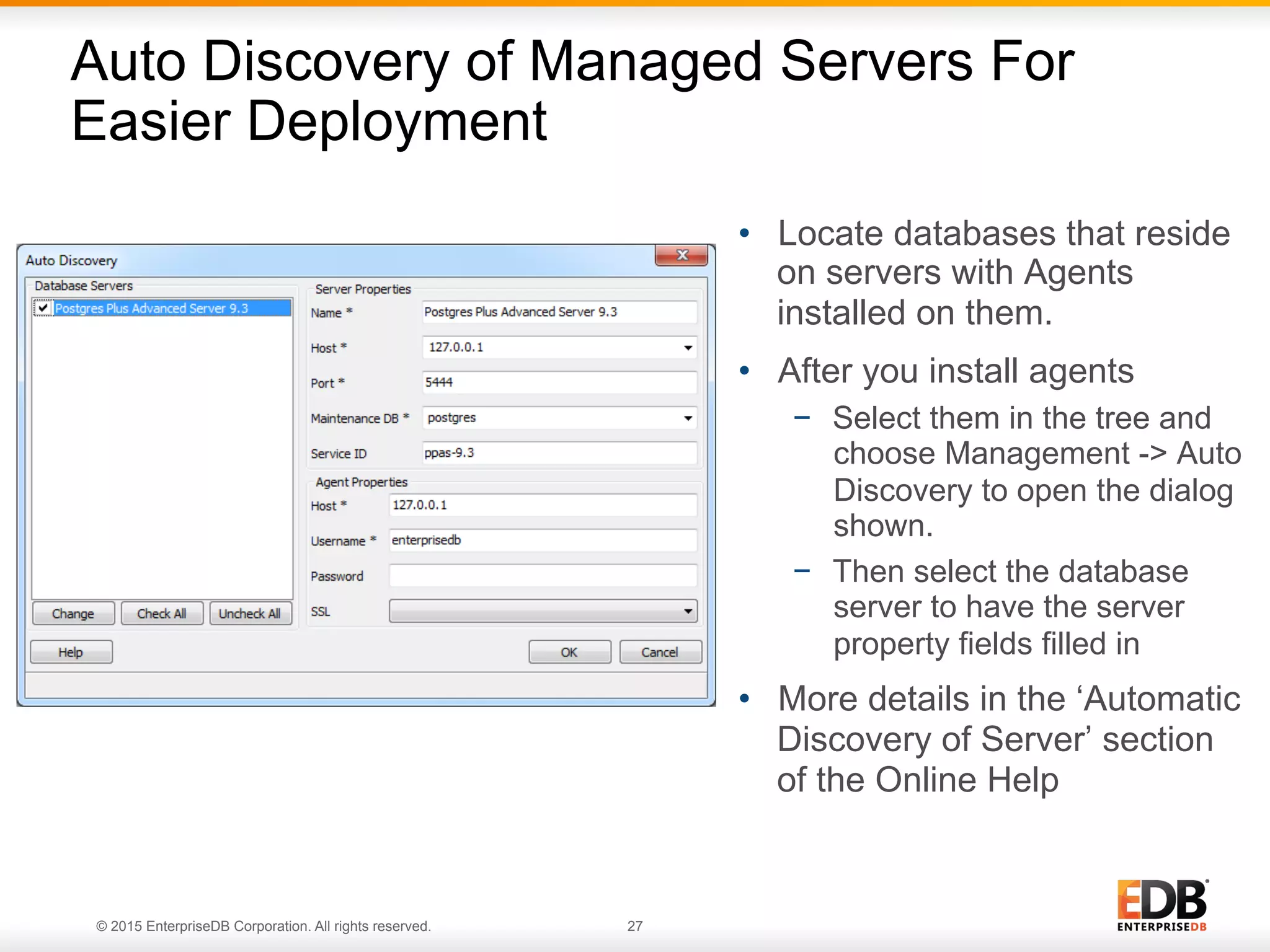Click the bullet 'Locate databases that reside'
This screenshot has width=1270, height=952.
[x=1003, y=273]
